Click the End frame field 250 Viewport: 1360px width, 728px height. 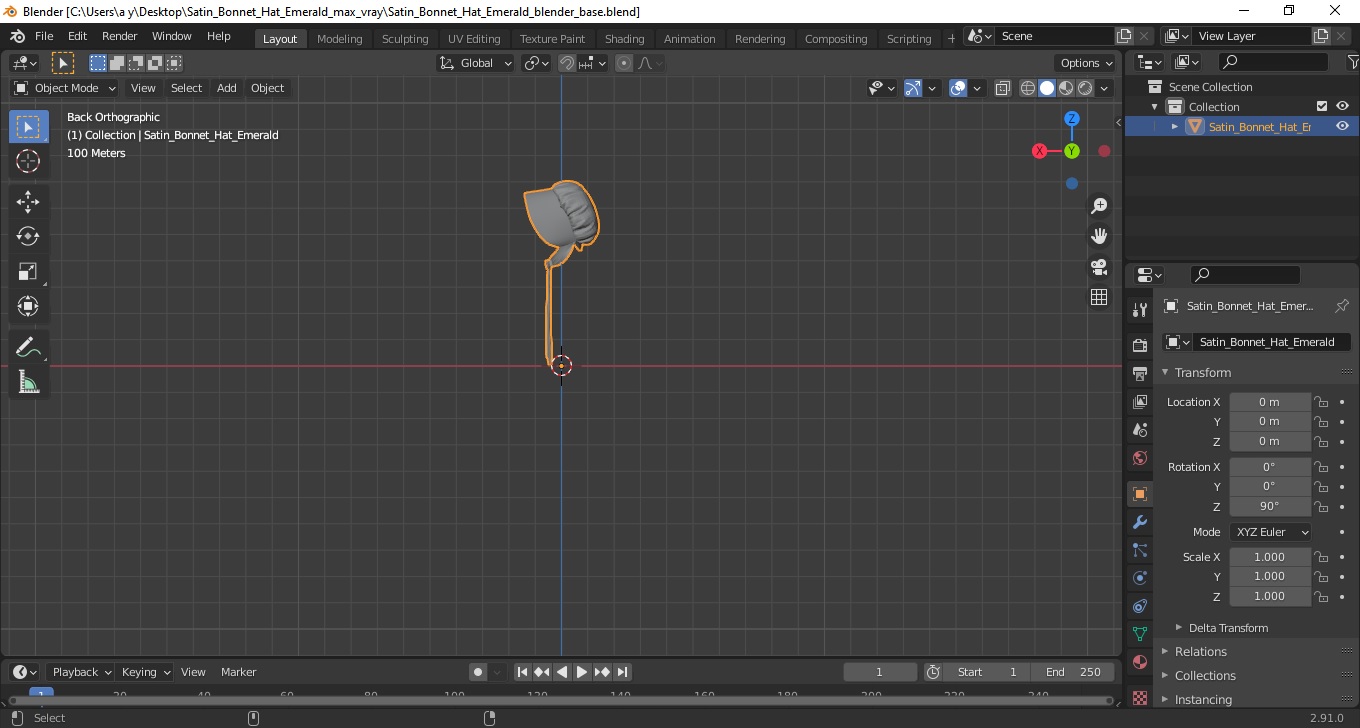[x=1073, y=672]
